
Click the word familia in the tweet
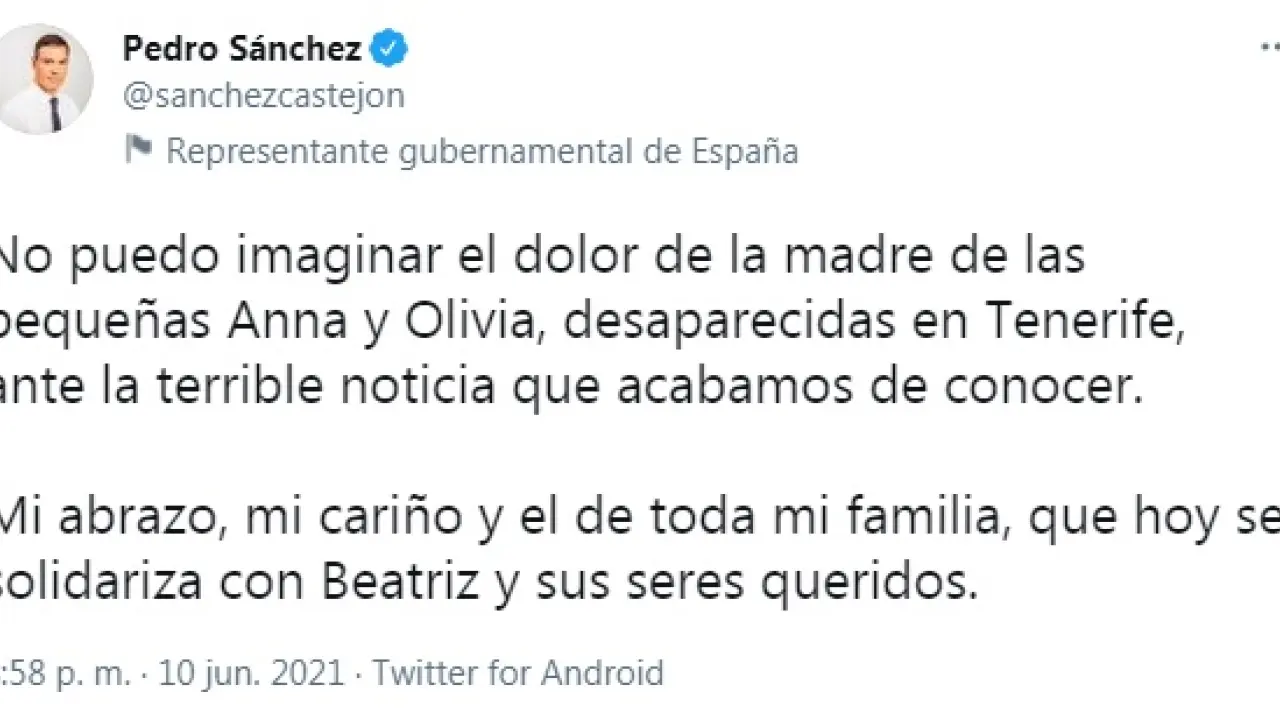tap(925, 518)
